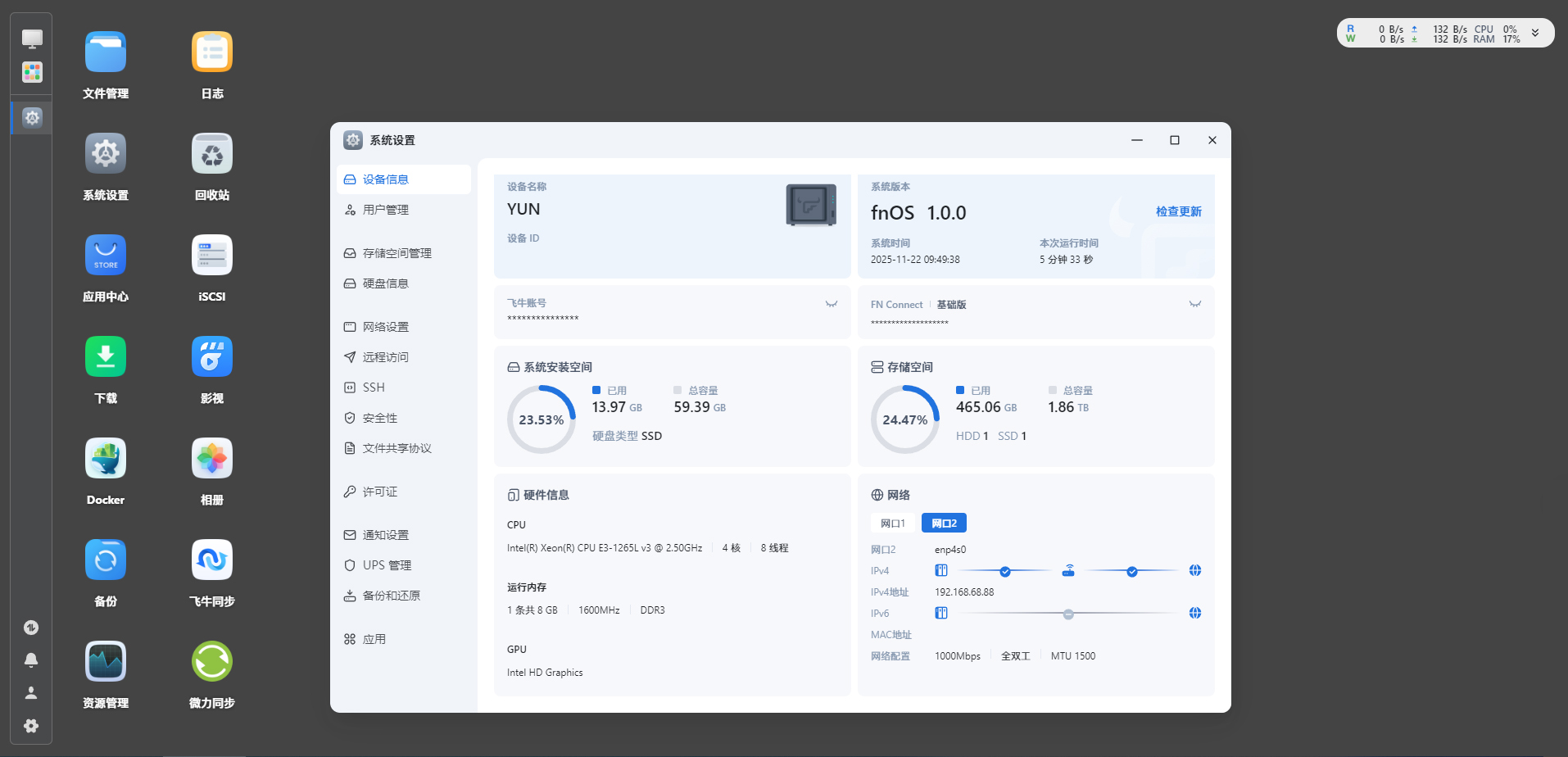This screenshot has height=757, width=1568.
Task: Click the notification bell in left dock
Action: coord(31,660)
